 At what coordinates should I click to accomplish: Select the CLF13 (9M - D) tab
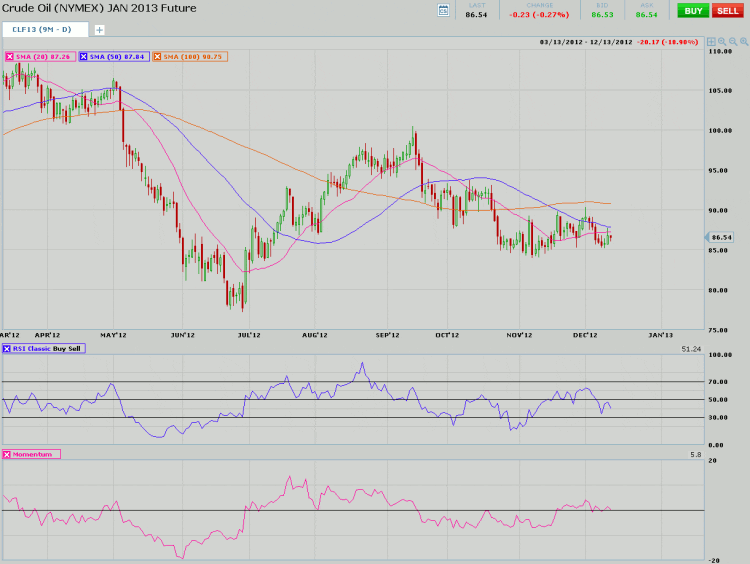click(x=43, y=30)
